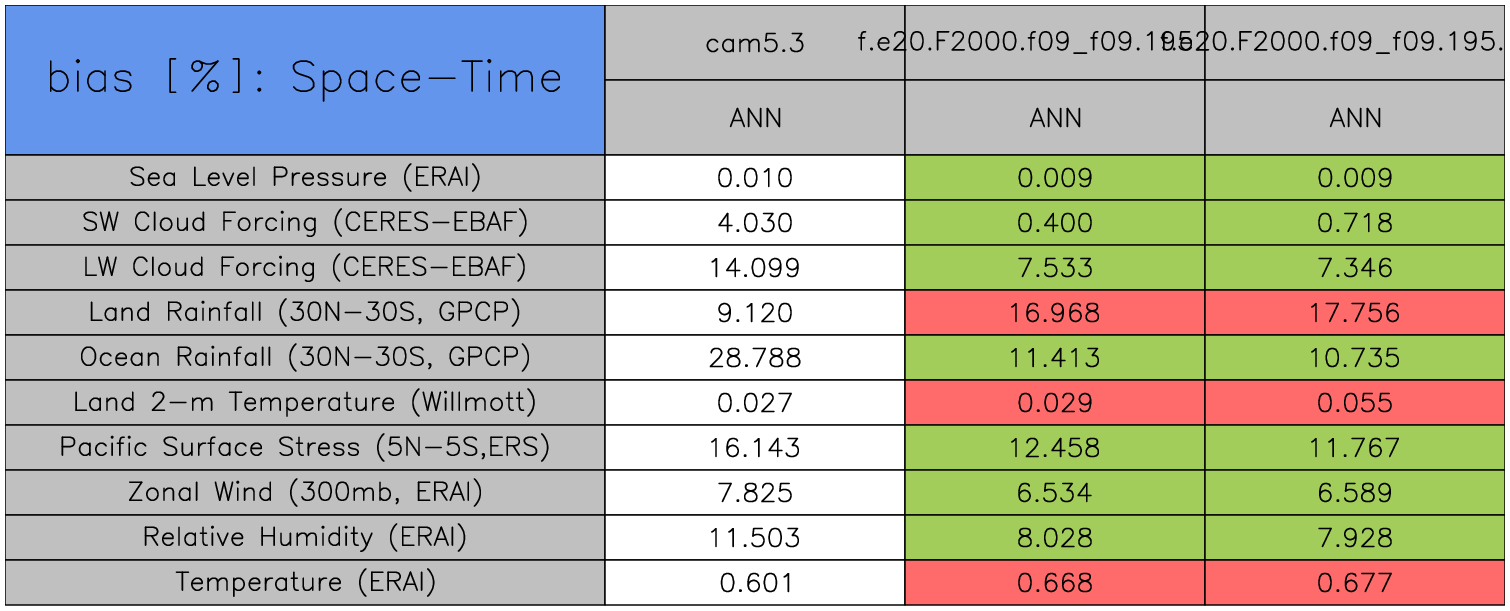Screen dimensions: 1510x611
Task: Click the Ocean Rainfall (30N-30S, GPCP) label
Action: (305, 358)
